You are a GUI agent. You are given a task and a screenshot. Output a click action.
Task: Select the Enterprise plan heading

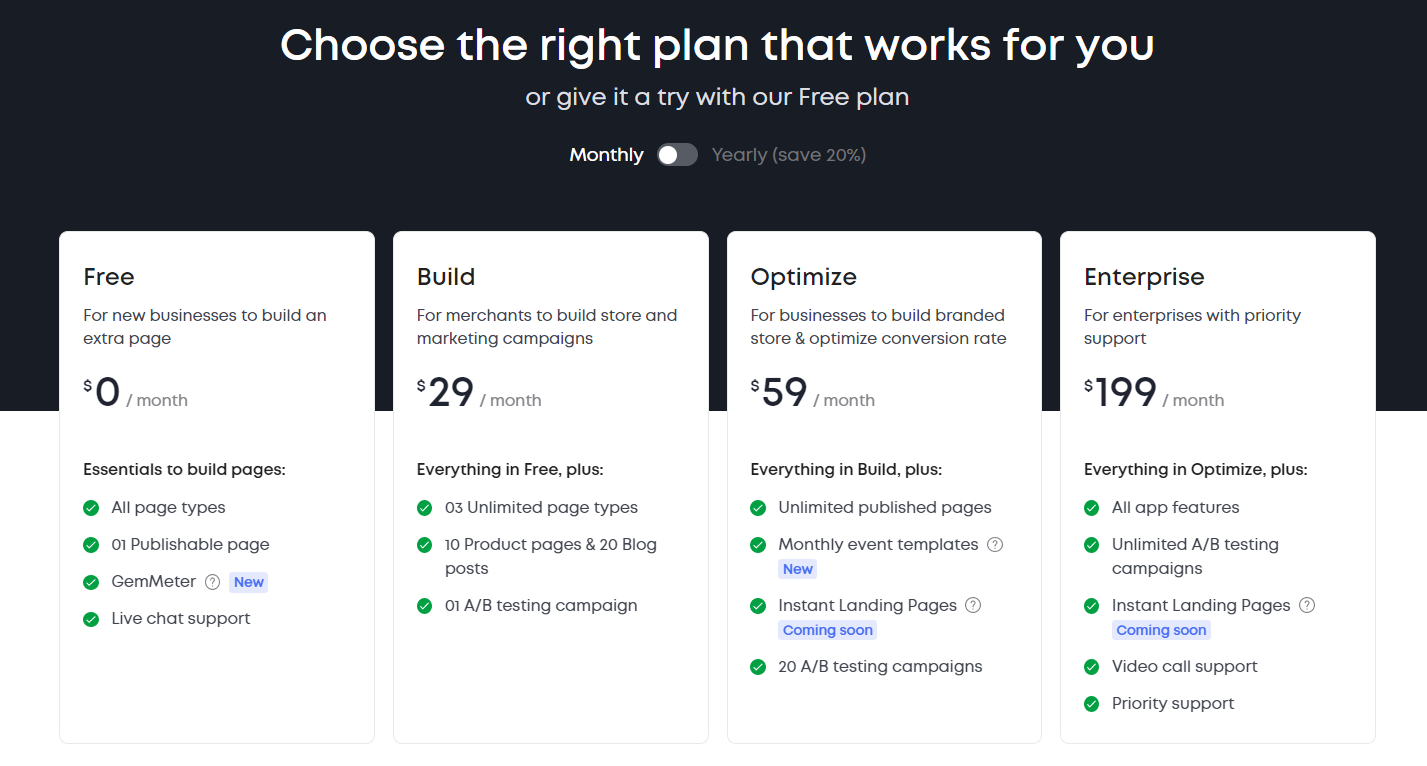point(1144,277)
